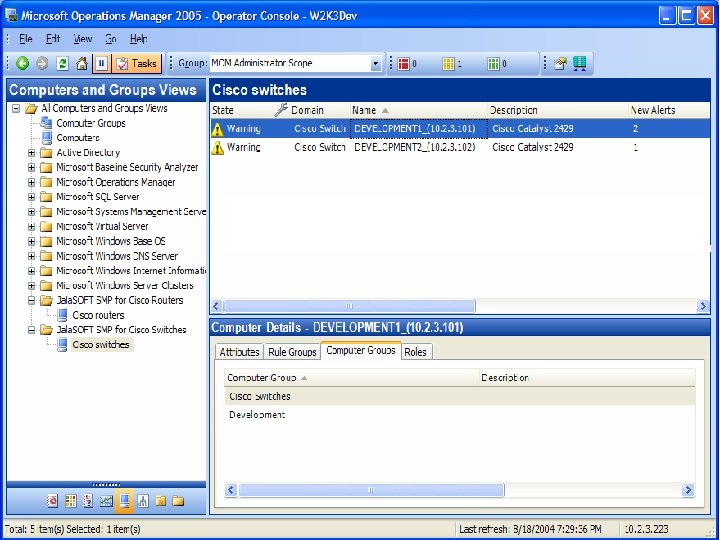Image resolution: width=720 pixels, height=540 pixels.
Task: Expand the Active Directory folder
Action: pos(31,152)
